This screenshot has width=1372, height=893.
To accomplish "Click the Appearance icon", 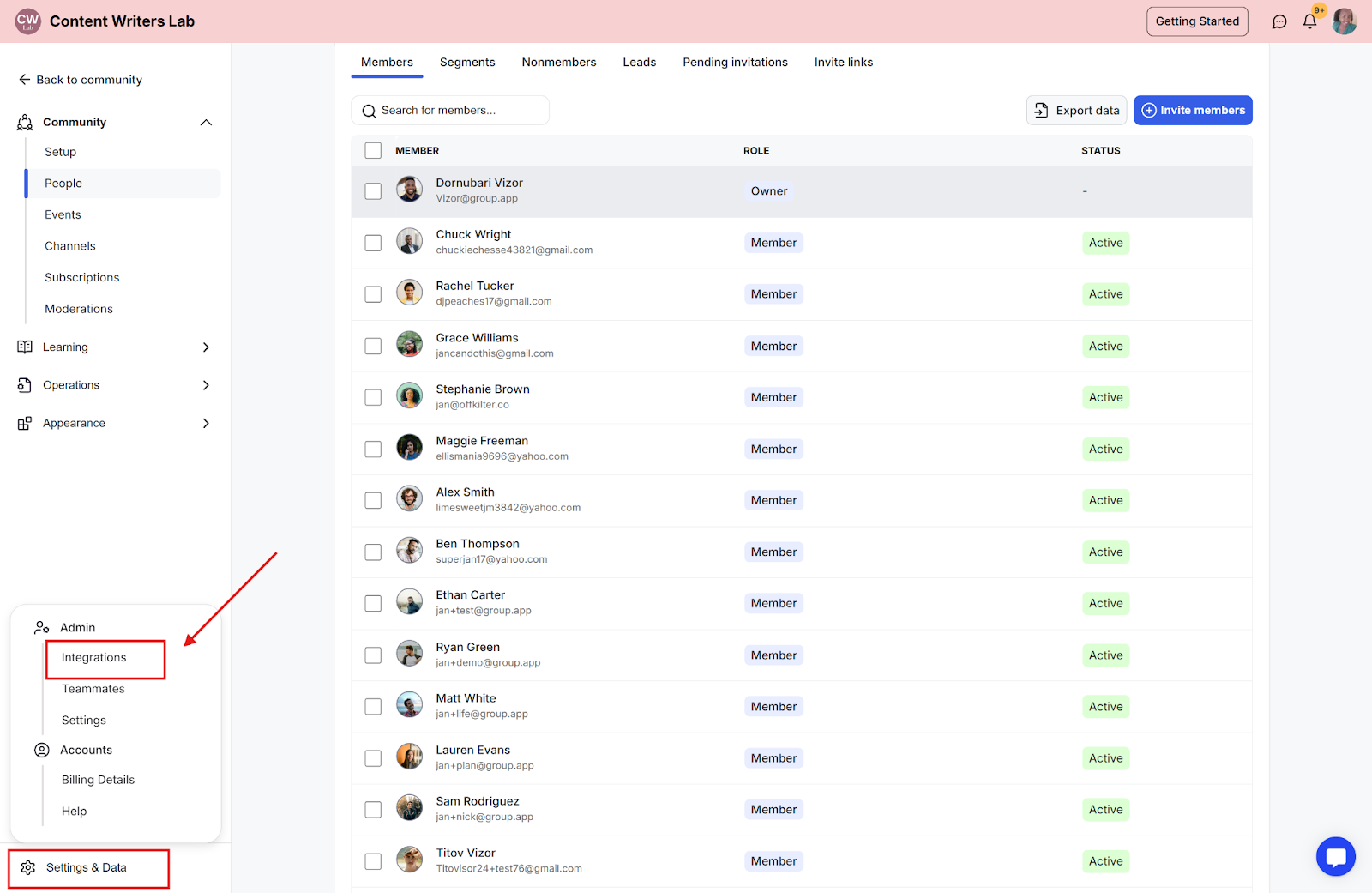I will point(25,424).
